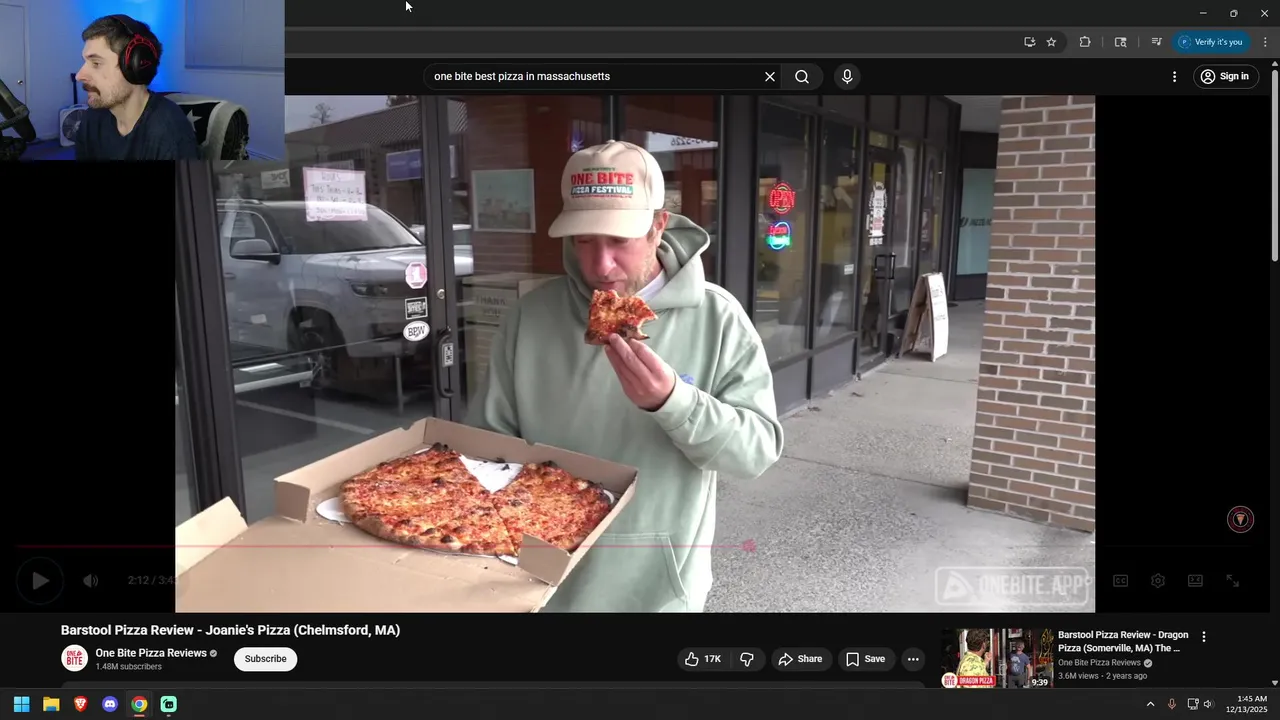Click the YouTube search magnifier button

click(x=802, y=77)
